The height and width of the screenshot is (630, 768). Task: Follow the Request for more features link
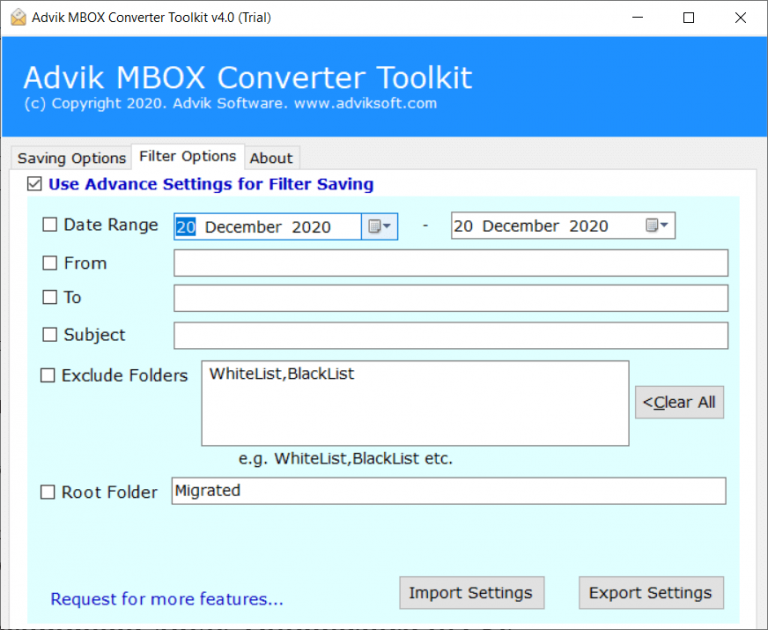click(x=167, y=599)
